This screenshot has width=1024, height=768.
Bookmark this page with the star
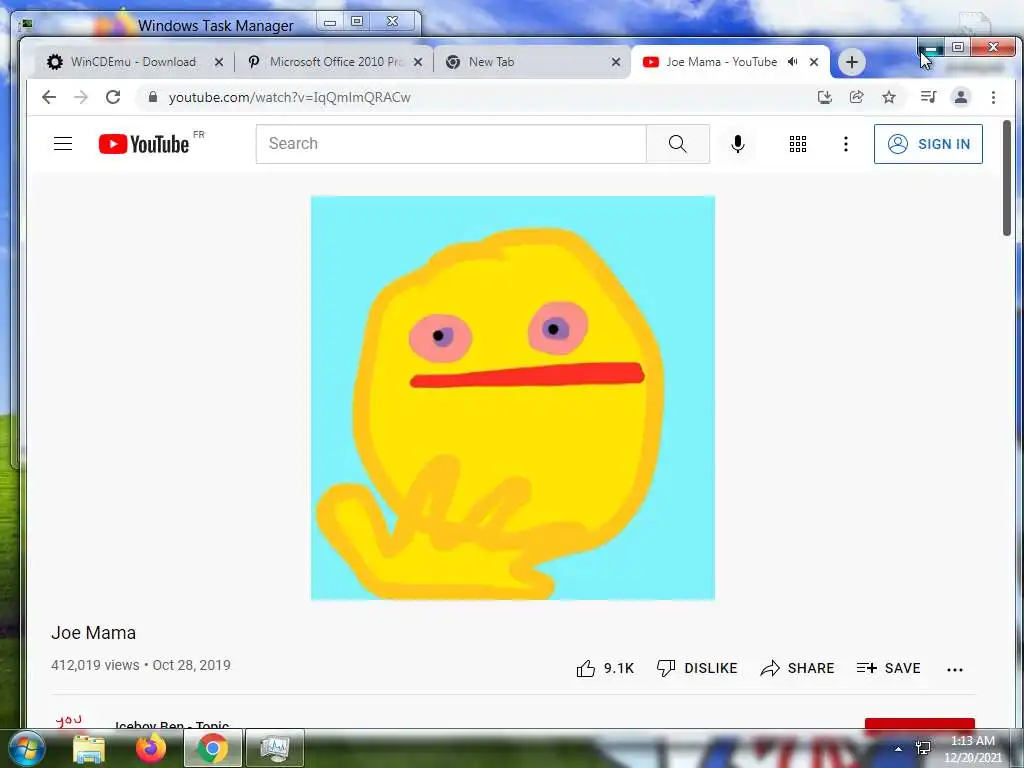coord(889,97)
